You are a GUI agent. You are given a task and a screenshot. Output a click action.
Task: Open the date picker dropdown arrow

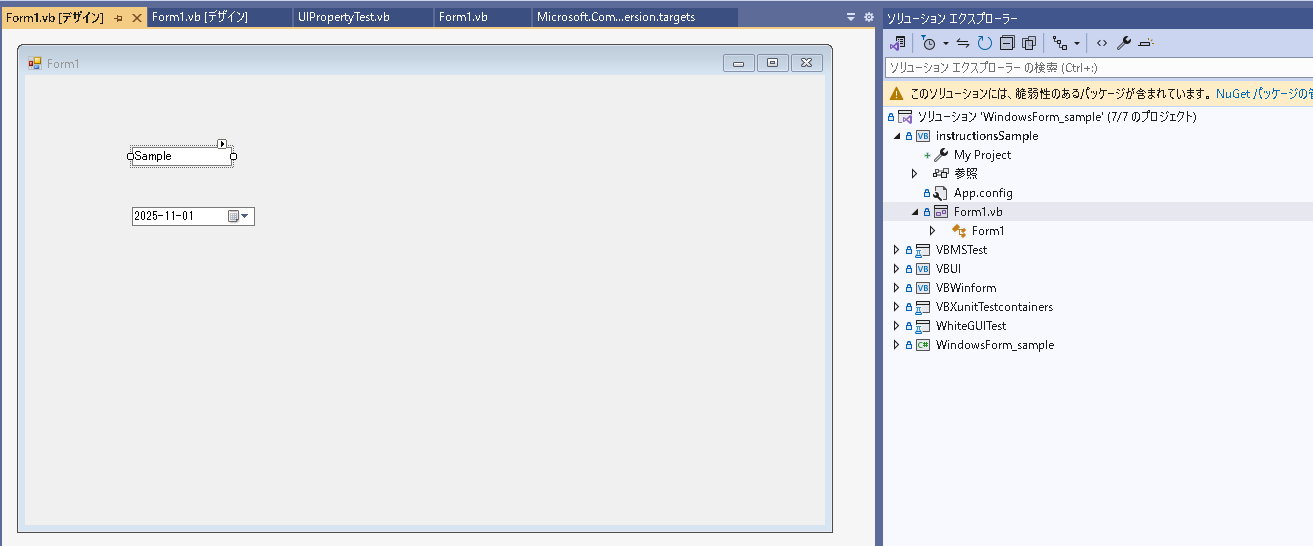coord(246,216)
